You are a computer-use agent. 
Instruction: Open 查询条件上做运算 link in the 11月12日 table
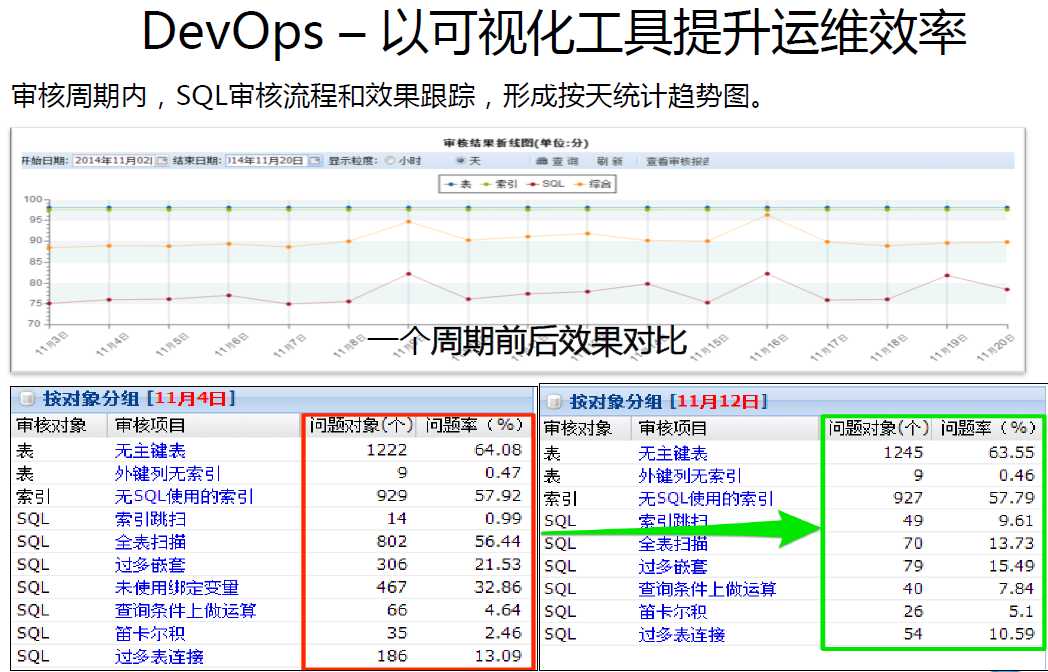click(707, 589)
